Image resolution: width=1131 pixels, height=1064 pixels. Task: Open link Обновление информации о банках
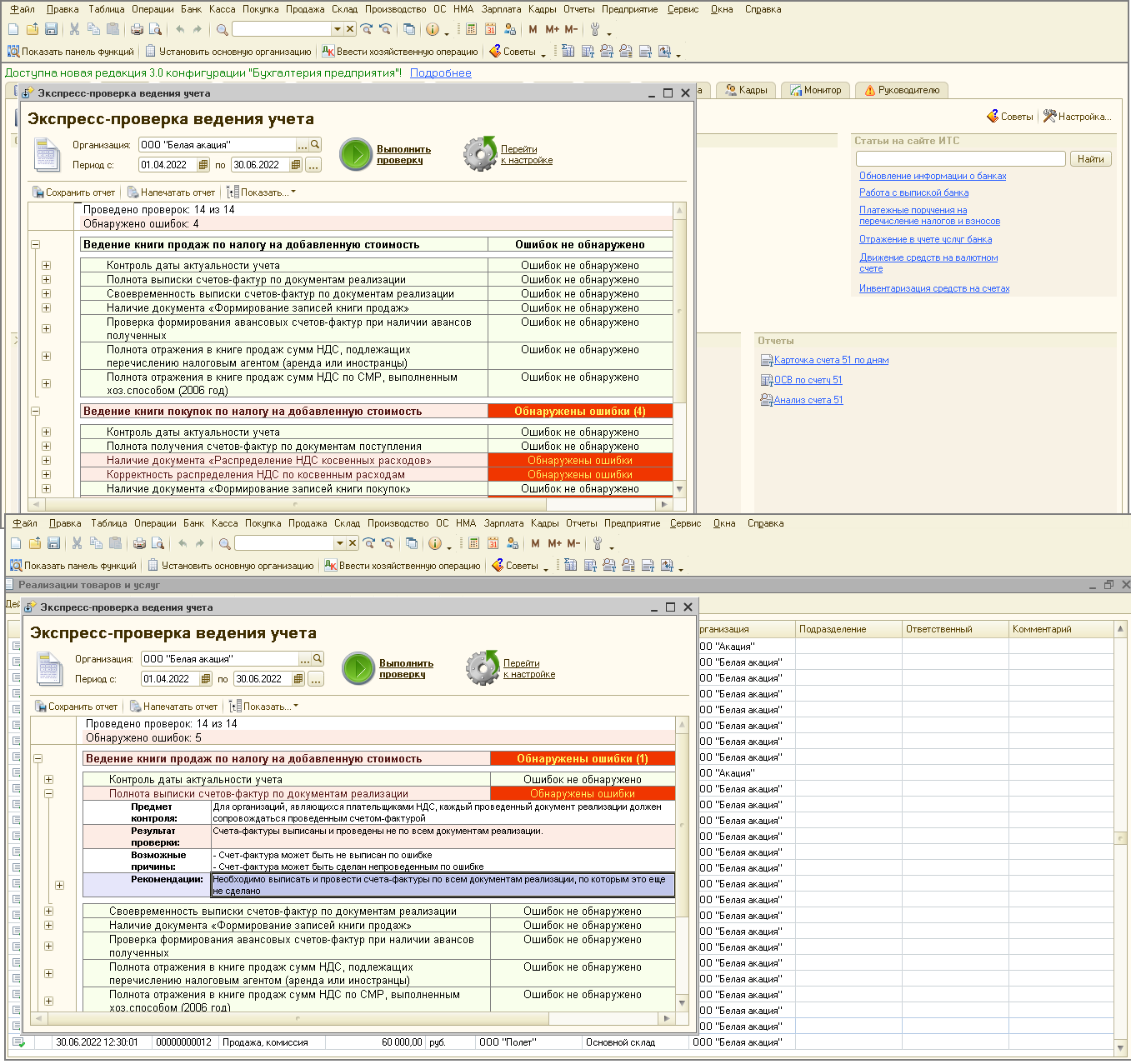933,176
